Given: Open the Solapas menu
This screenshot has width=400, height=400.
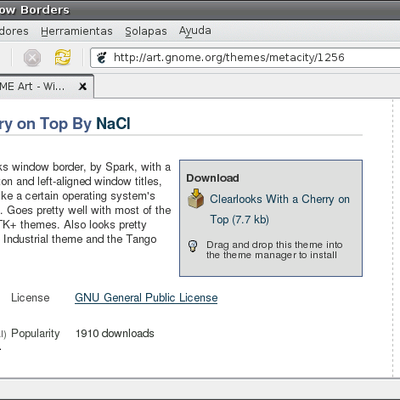Looking at the screenshot, I should pos(146,31).
